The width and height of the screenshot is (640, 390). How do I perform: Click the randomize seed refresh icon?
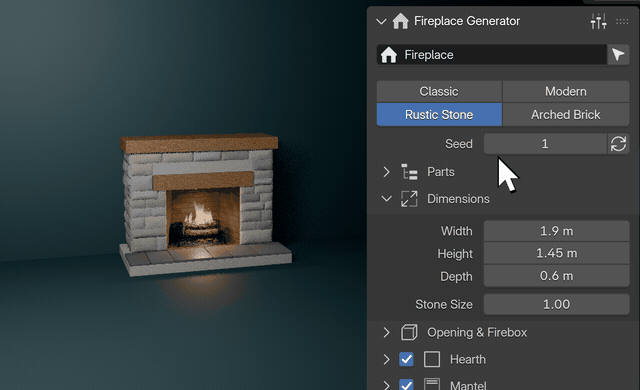coord(618,144)
